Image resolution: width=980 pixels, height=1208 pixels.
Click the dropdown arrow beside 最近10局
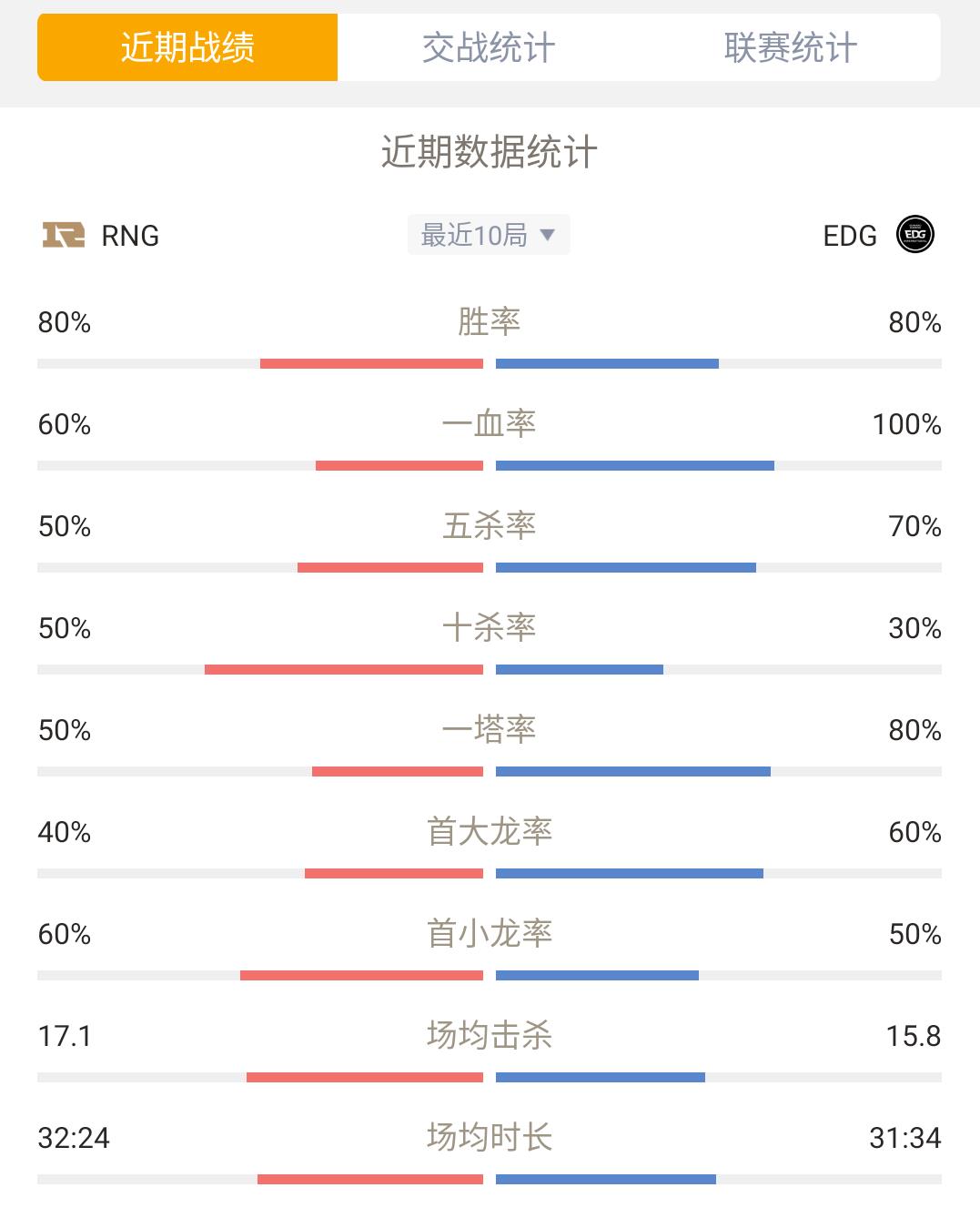click(x=547, y=235)
